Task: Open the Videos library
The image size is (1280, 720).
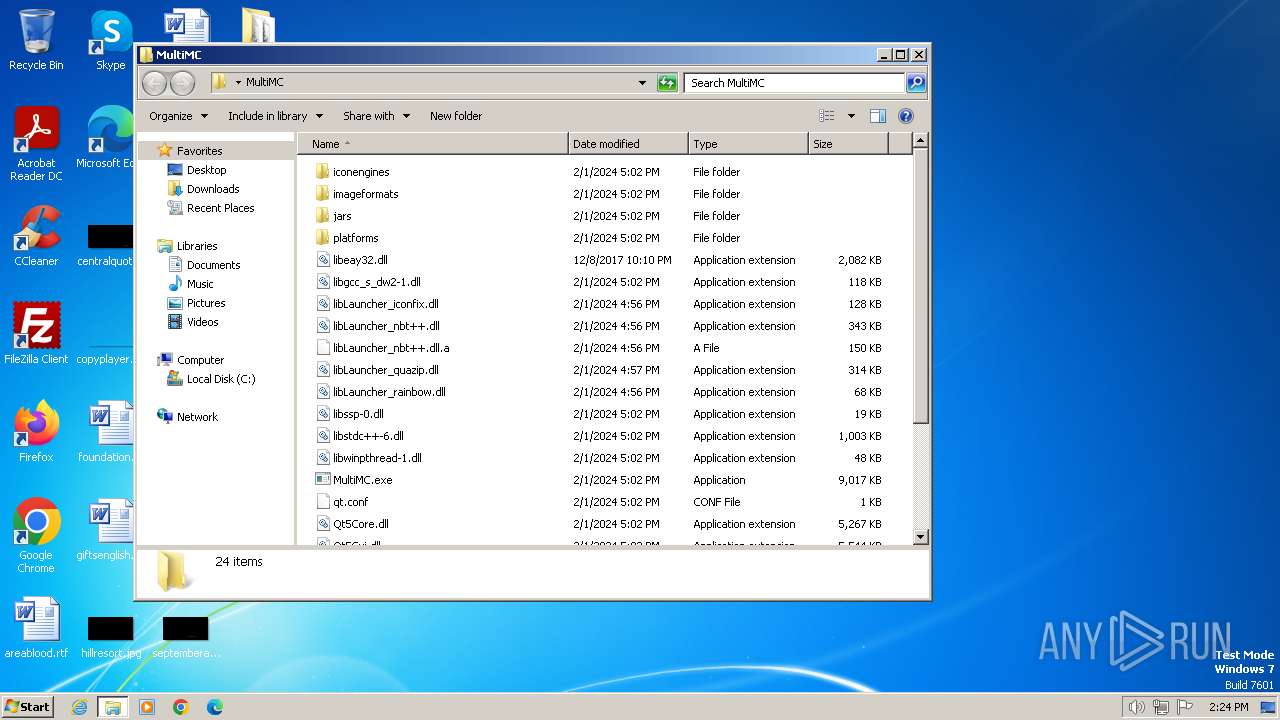Action: pos(202,322)
